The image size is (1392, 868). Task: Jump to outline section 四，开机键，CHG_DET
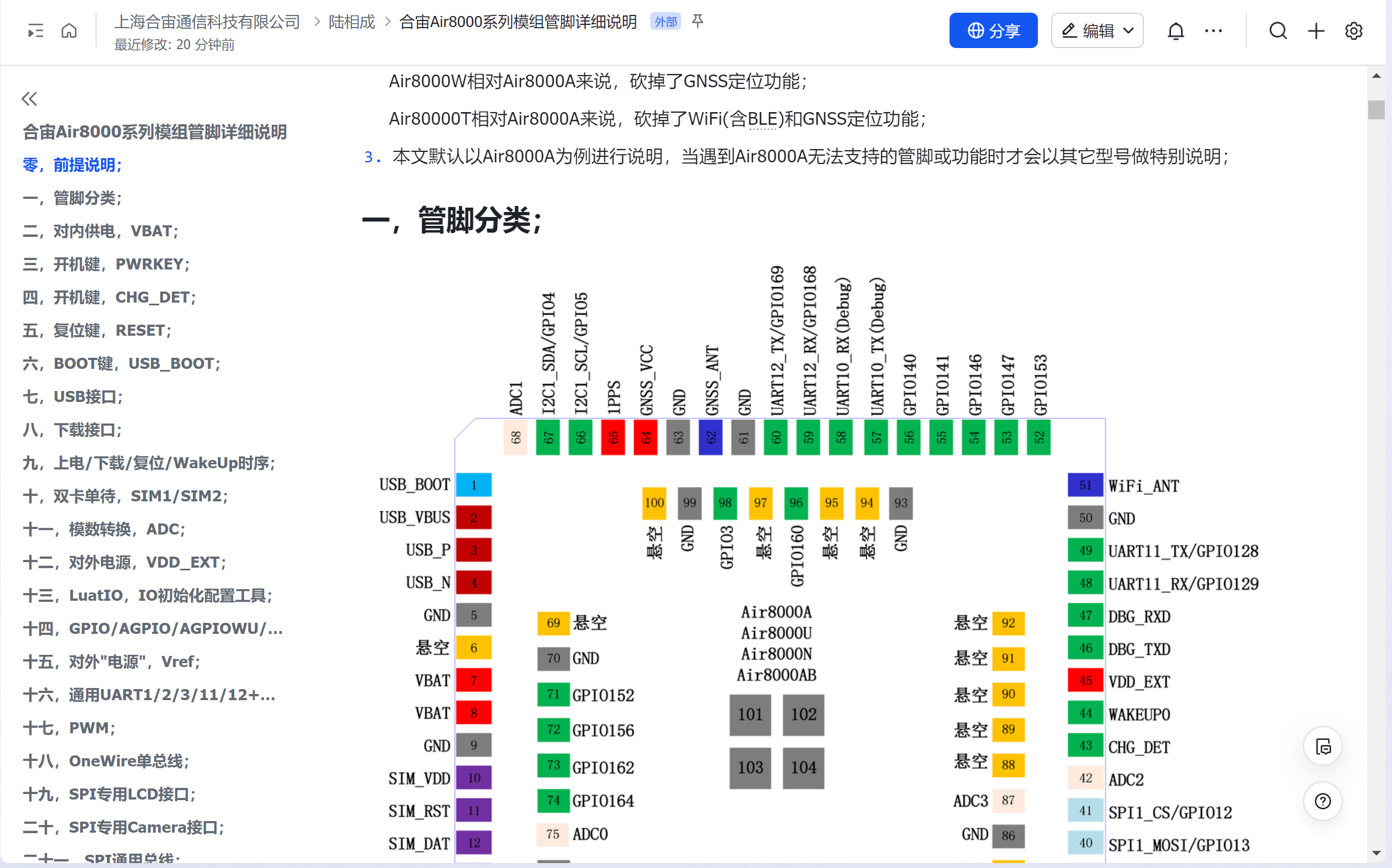tap(109, 298)
